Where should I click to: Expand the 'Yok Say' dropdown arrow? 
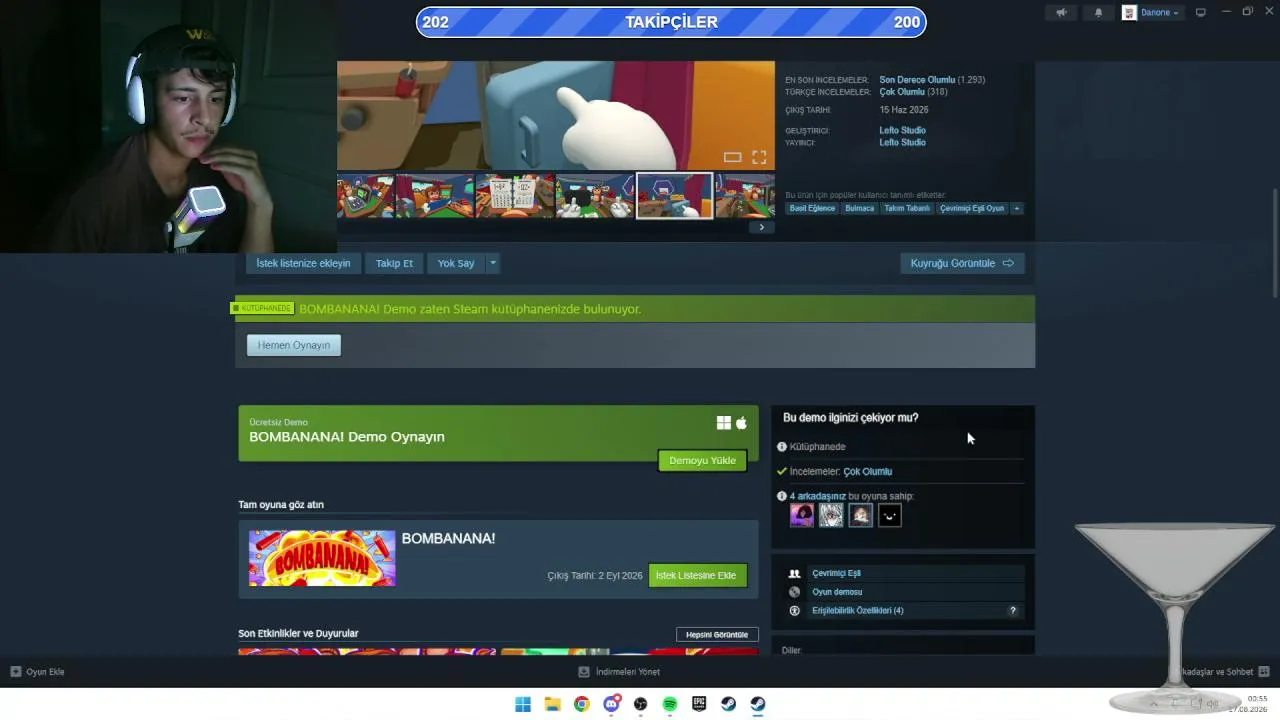[492, 263]
